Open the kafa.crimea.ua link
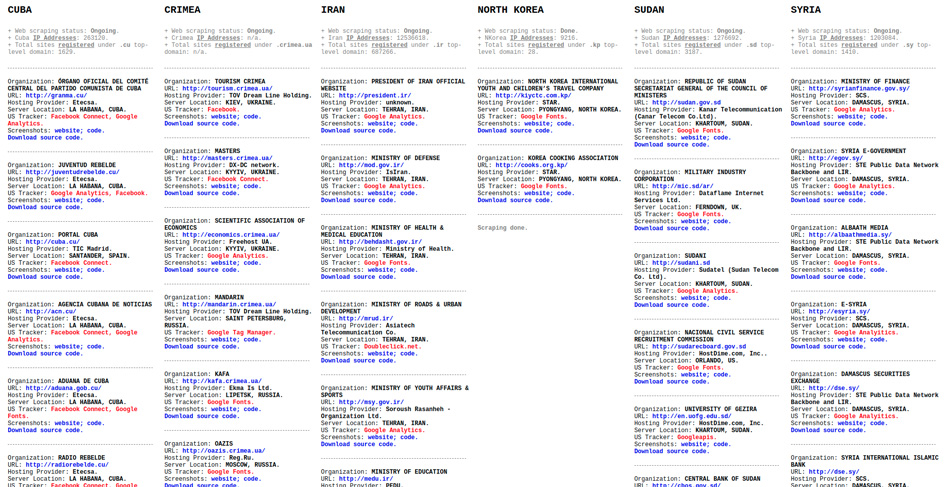 224,381
